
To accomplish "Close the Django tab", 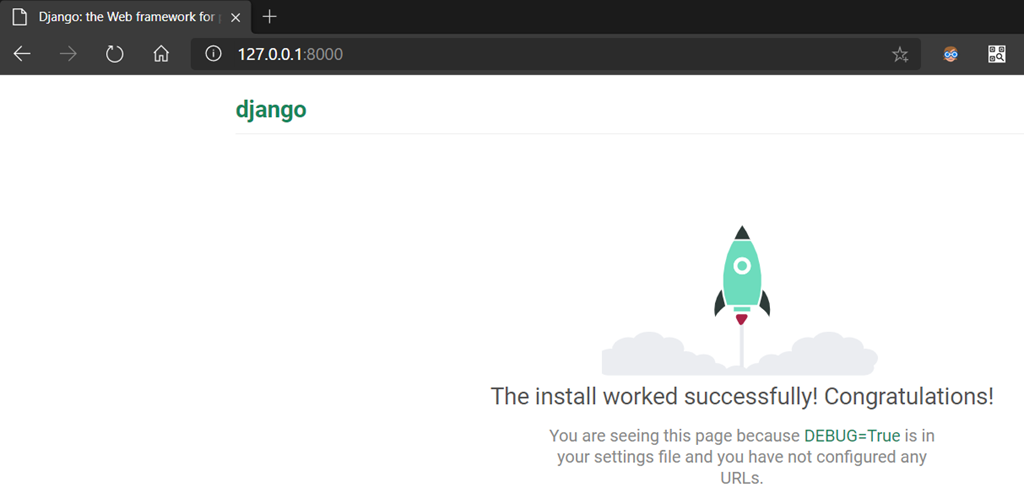I will click(x=235, y=17).
